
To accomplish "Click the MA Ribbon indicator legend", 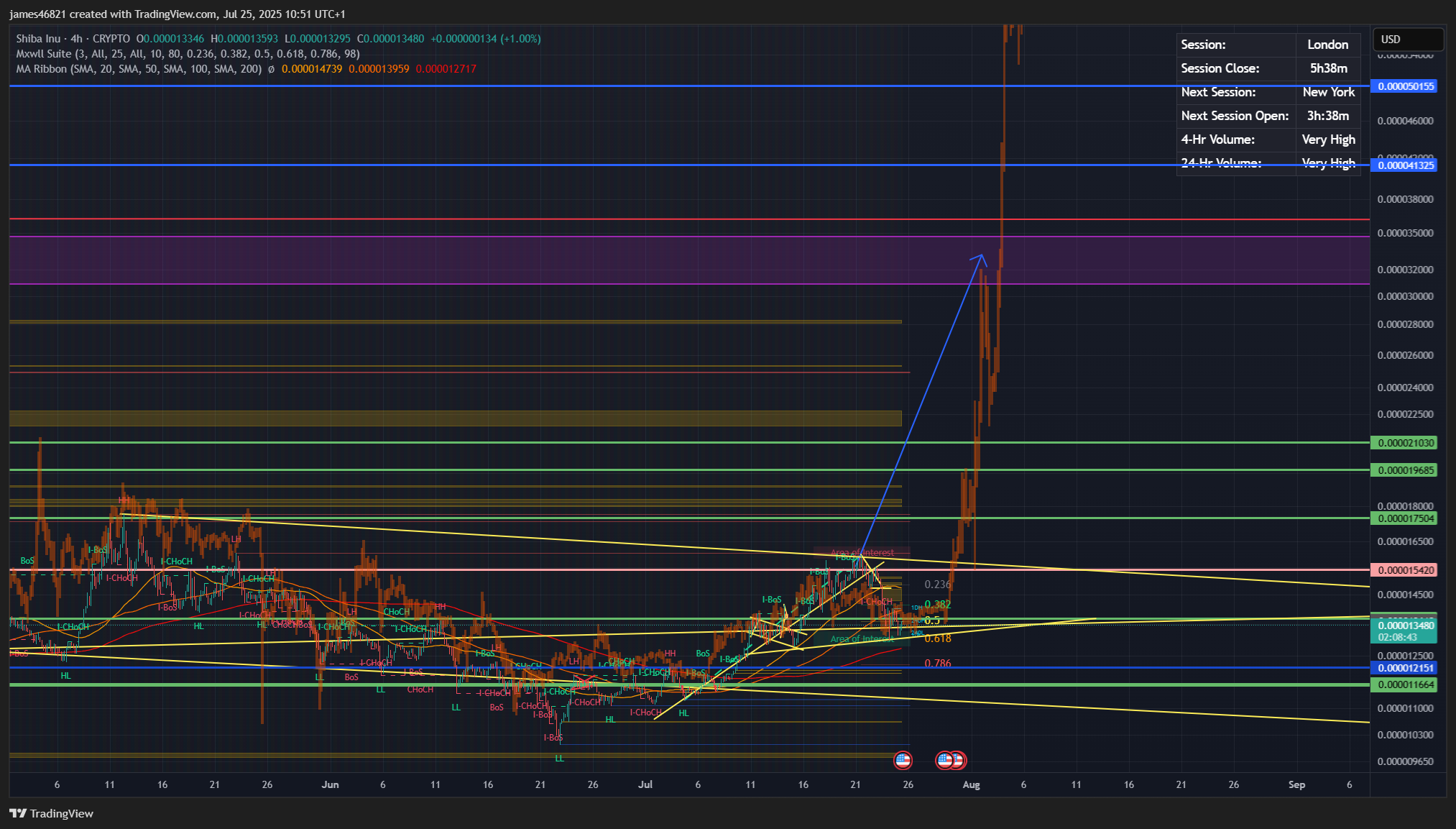I will [139, 69].
